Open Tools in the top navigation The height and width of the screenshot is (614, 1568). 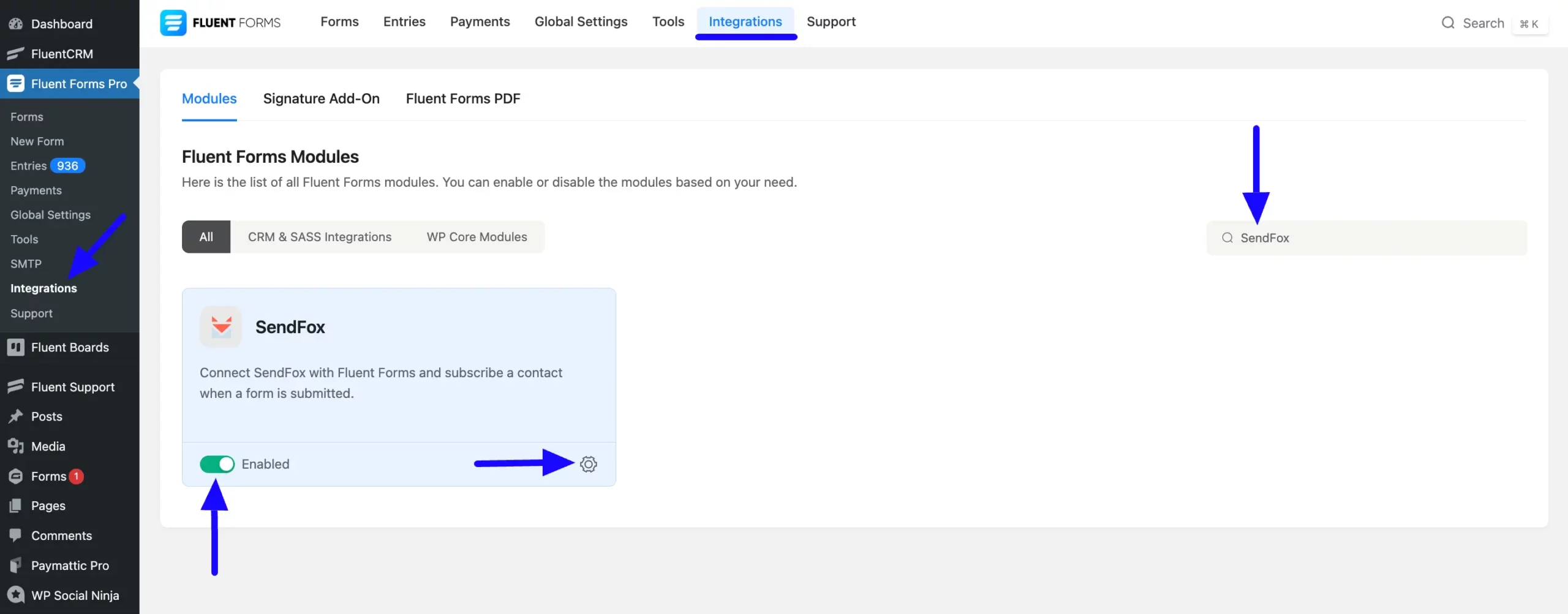coord(668,21)
